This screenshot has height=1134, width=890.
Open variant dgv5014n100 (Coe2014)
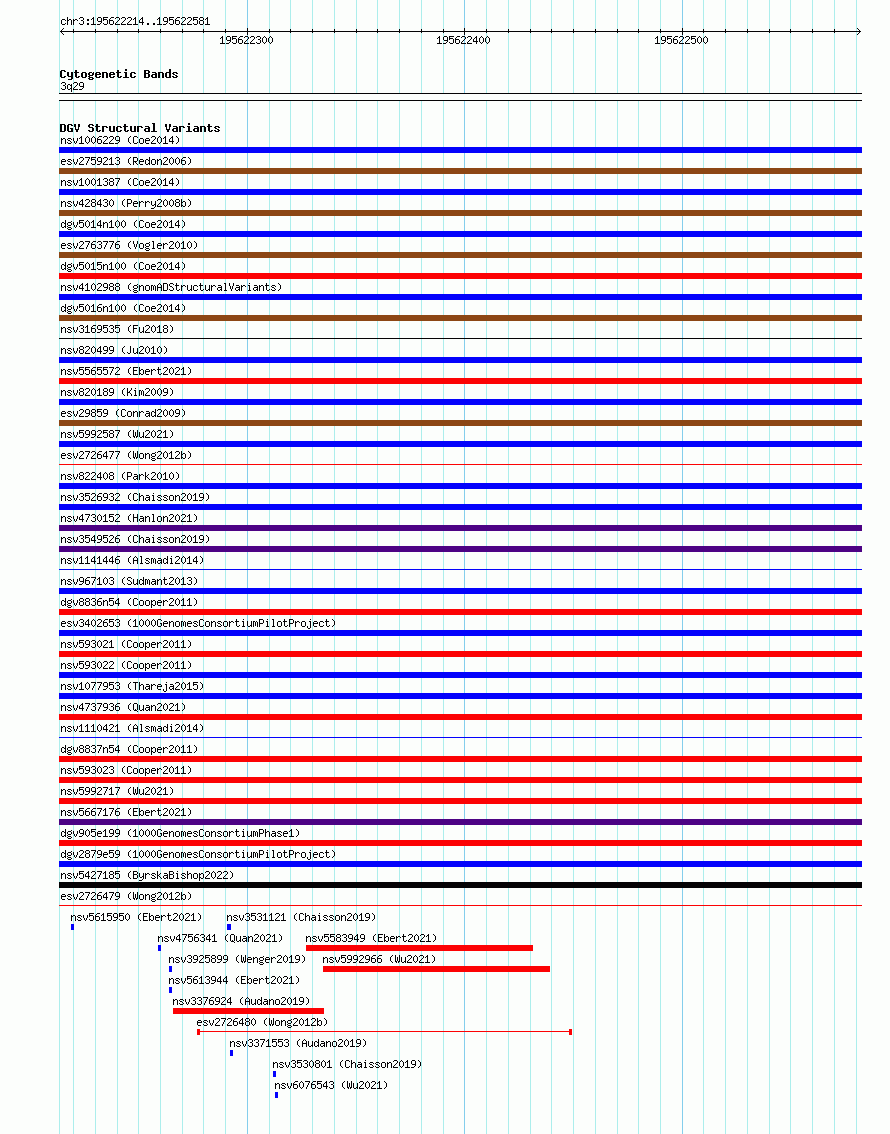click(123, 224)
